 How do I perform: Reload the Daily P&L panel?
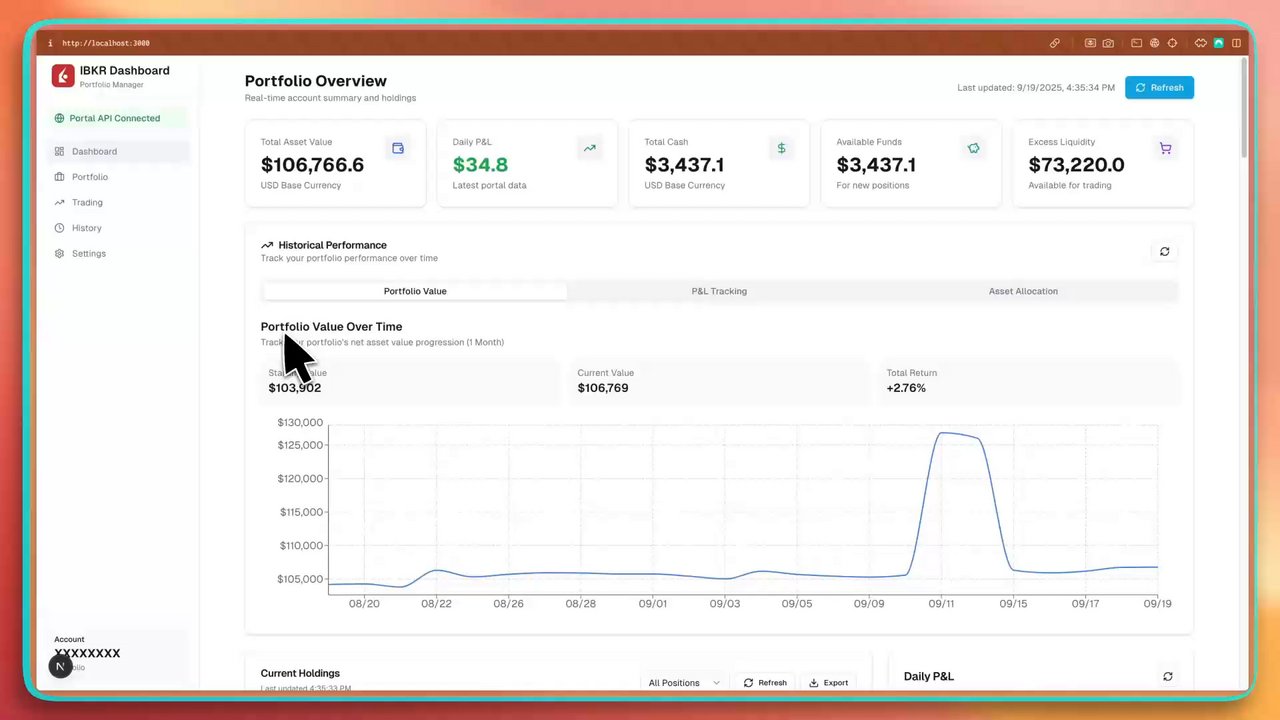(x=1167, y=677)
